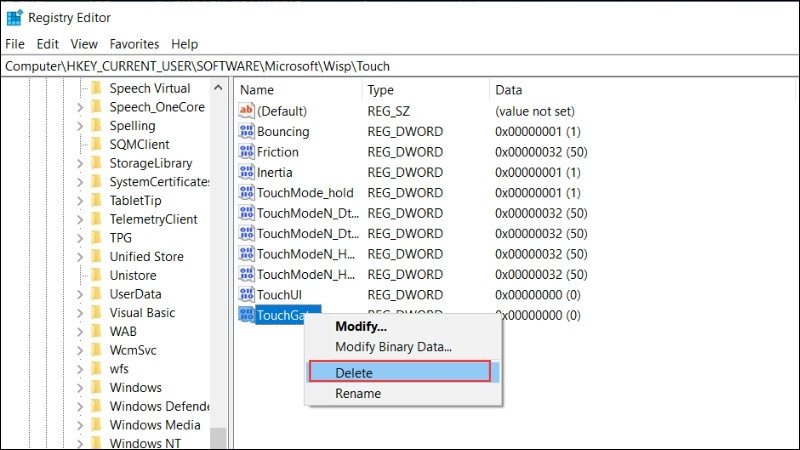Screen dimensions: 800x450
Task: Open the Favorites menu
Action: (x=134, y=44)
